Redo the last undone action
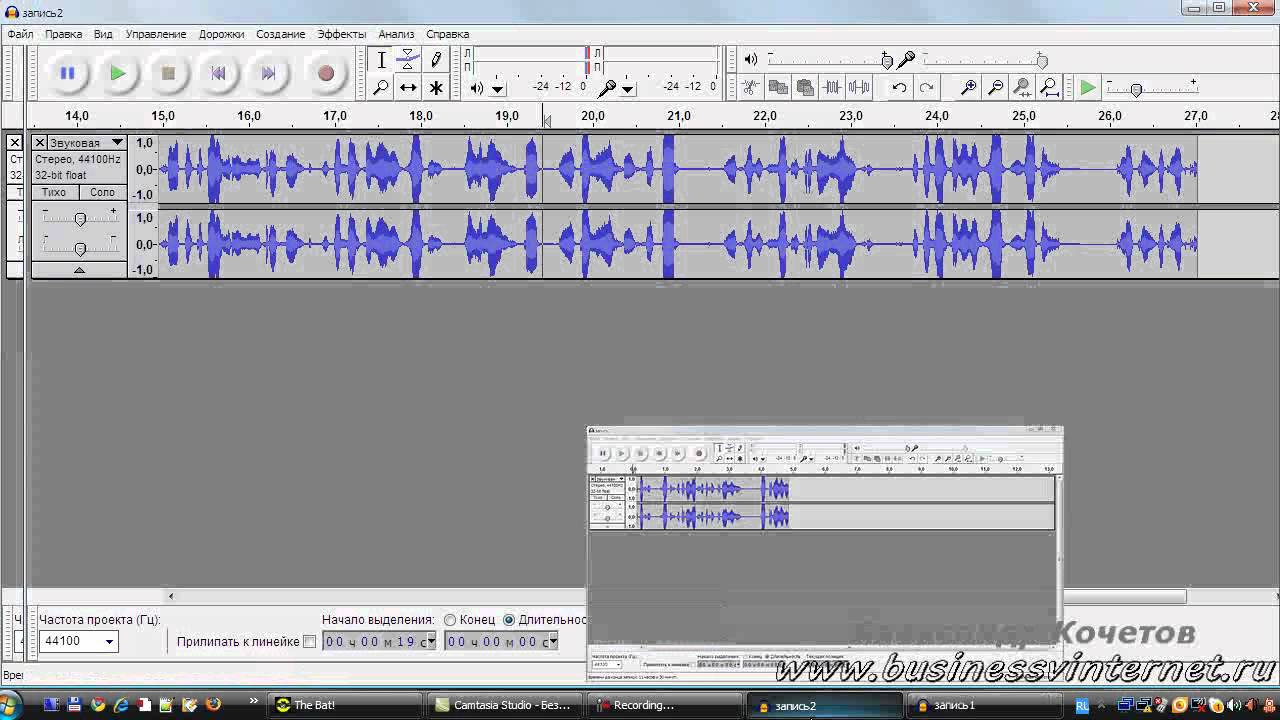The width and height of the screenshot is (1280, 720). point(926,88)
